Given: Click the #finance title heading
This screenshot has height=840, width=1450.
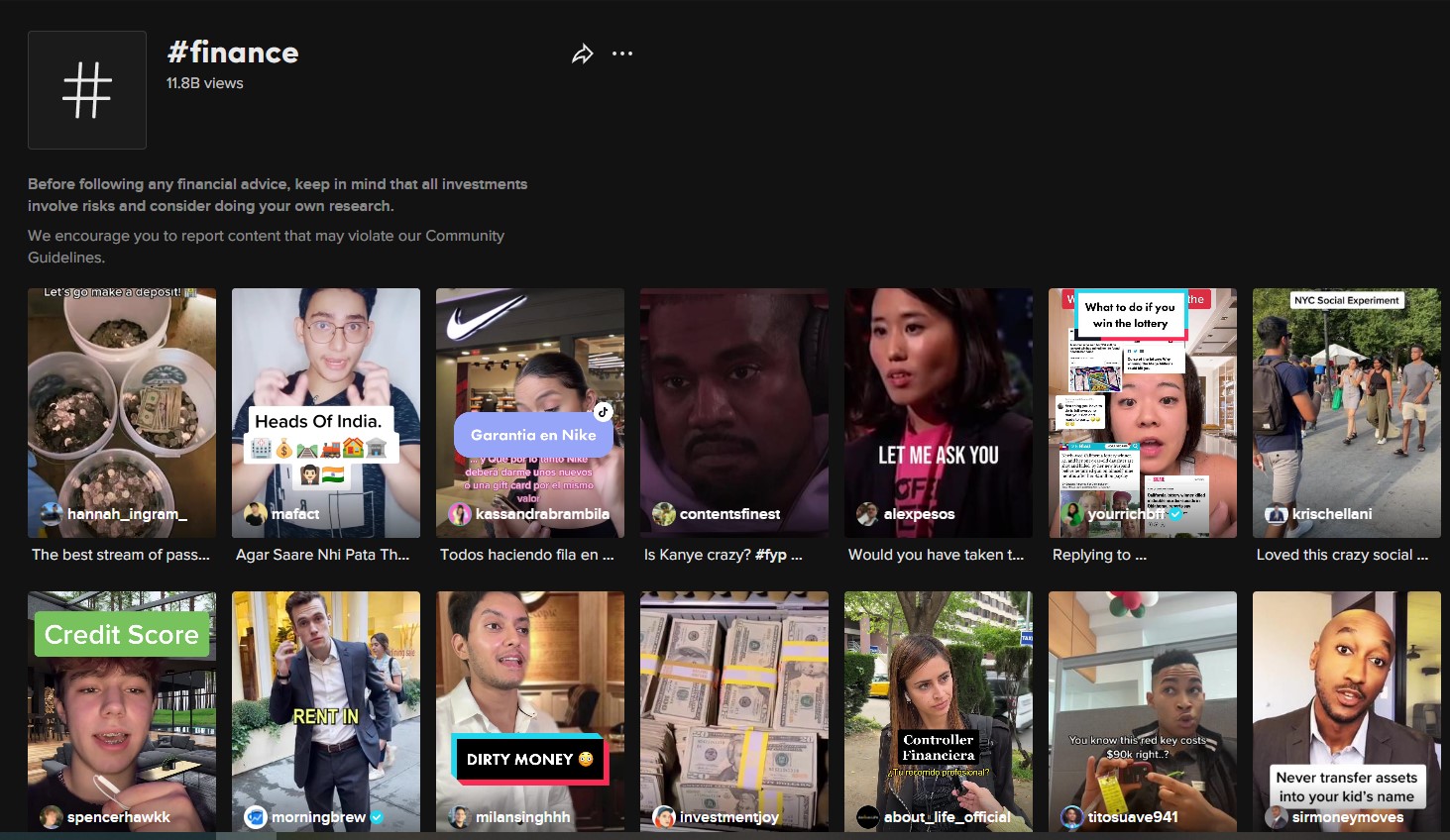Looking at the screenshot, I should (233, 52).
